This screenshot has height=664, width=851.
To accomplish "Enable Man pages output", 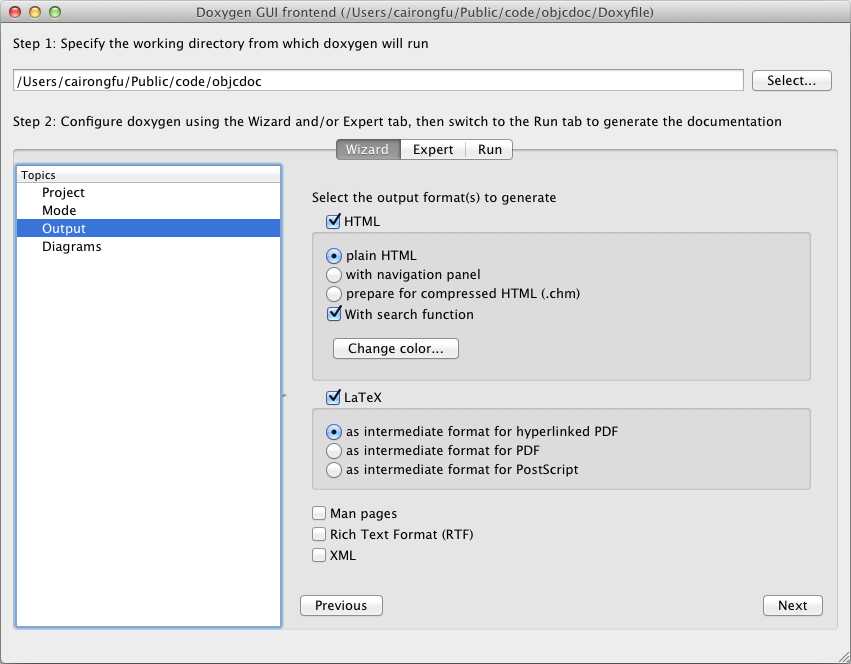I will (x=320, y=513).
